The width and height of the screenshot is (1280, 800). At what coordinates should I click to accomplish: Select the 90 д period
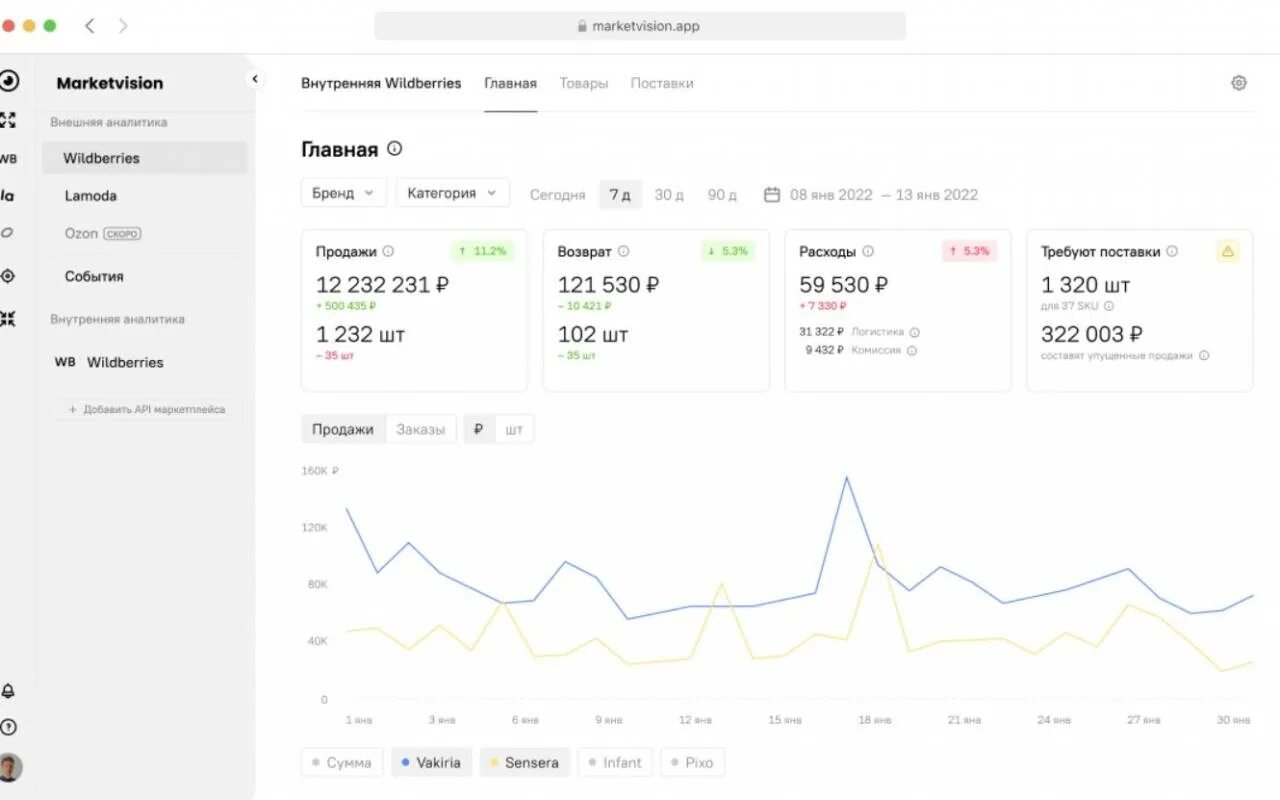click(722, 195)
